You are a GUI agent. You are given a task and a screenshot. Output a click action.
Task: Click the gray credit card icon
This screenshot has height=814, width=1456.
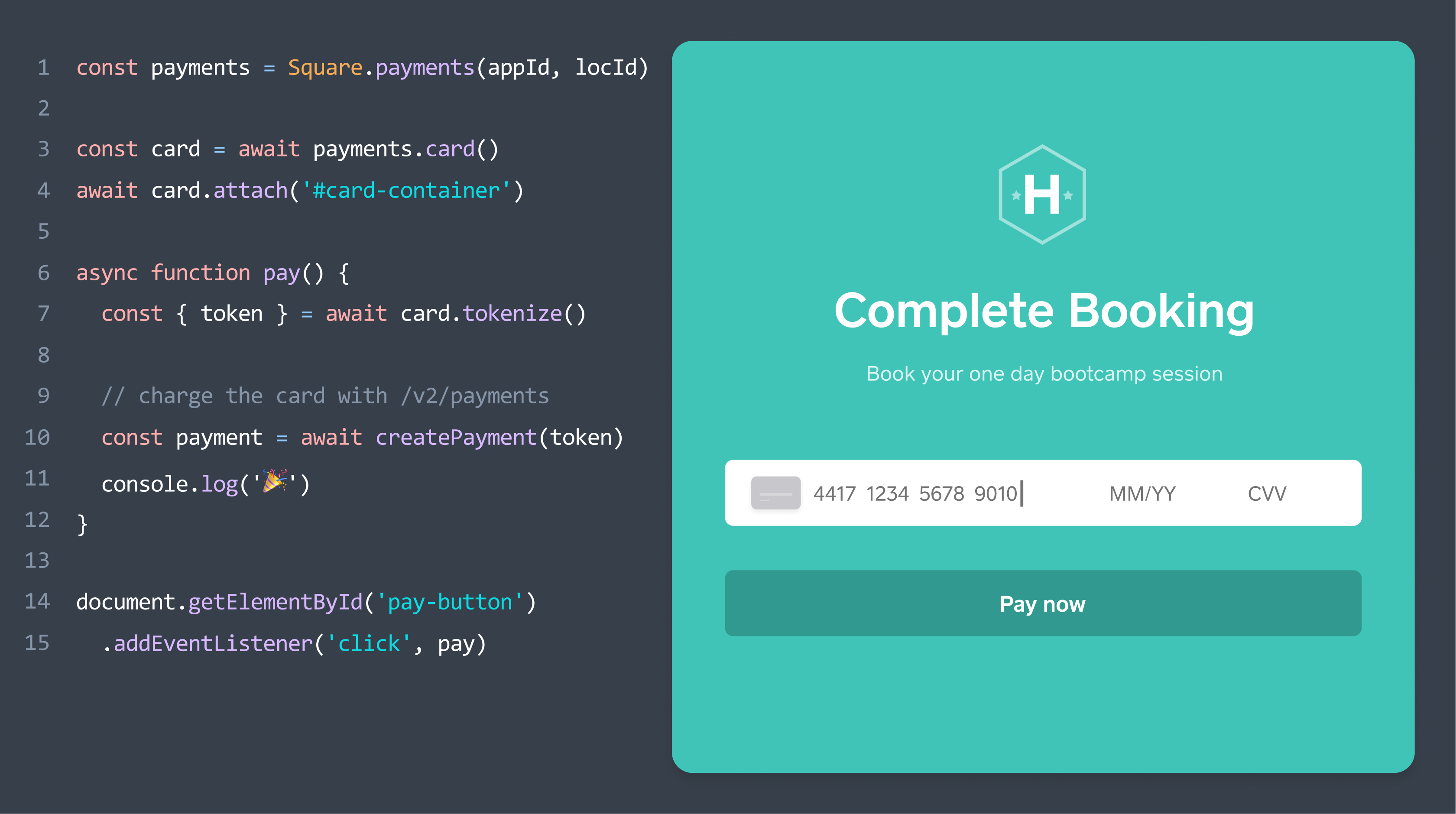pyautogui.click(x=775, y=493)
